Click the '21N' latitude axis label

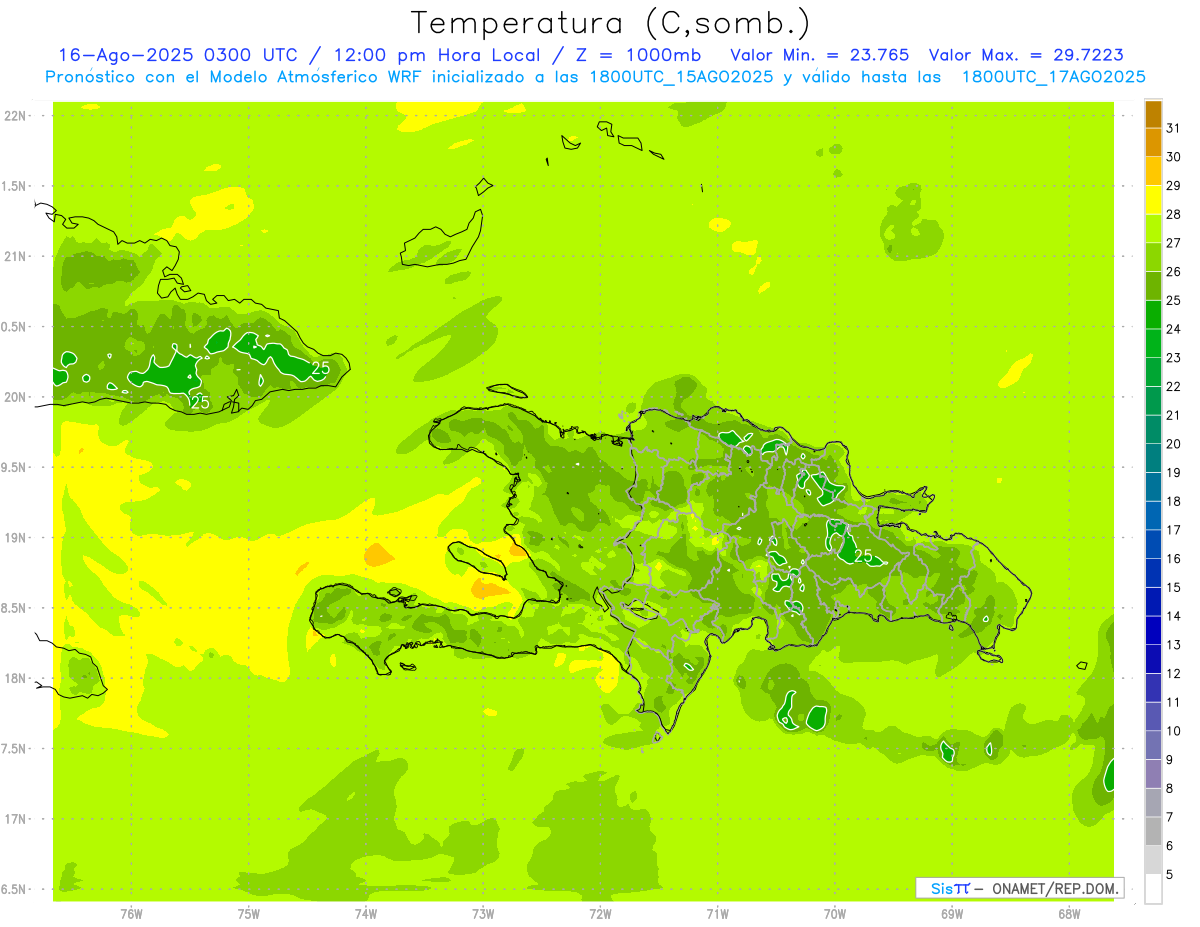(16, 256)
